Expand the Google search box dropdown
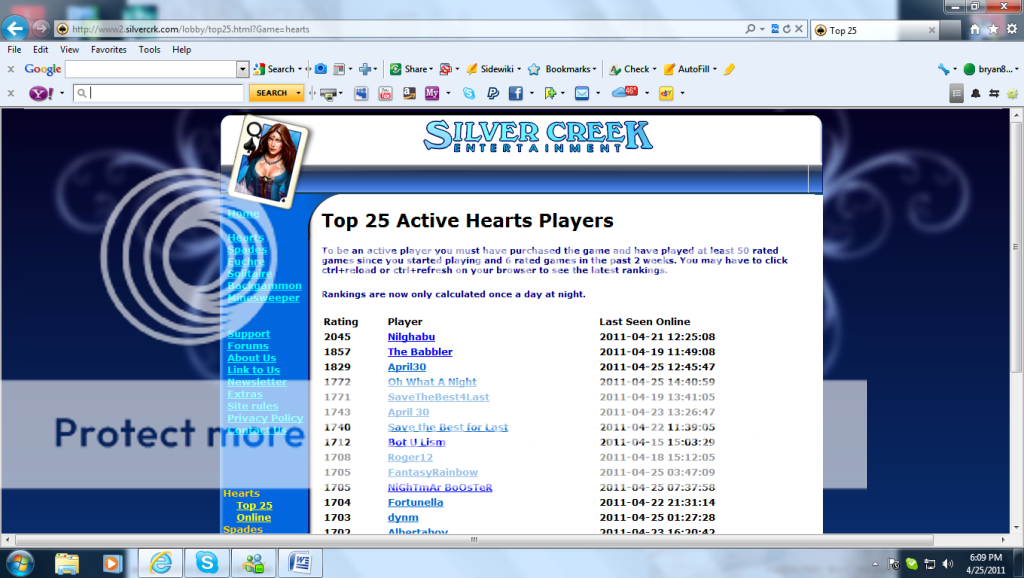 tap(242, 69)
